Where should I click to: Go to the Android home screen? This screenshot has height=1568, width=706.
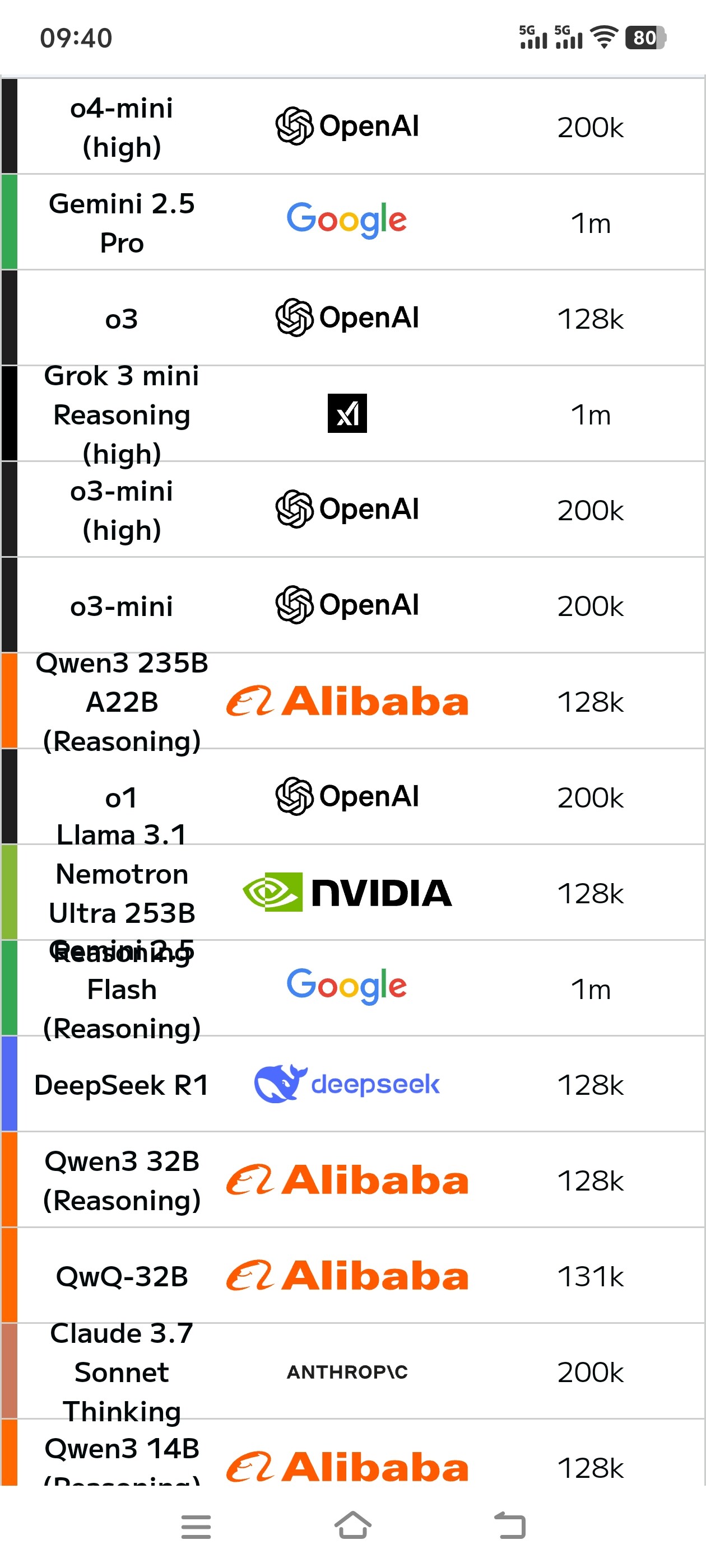pyautogui.click(x=352, y=1525)
